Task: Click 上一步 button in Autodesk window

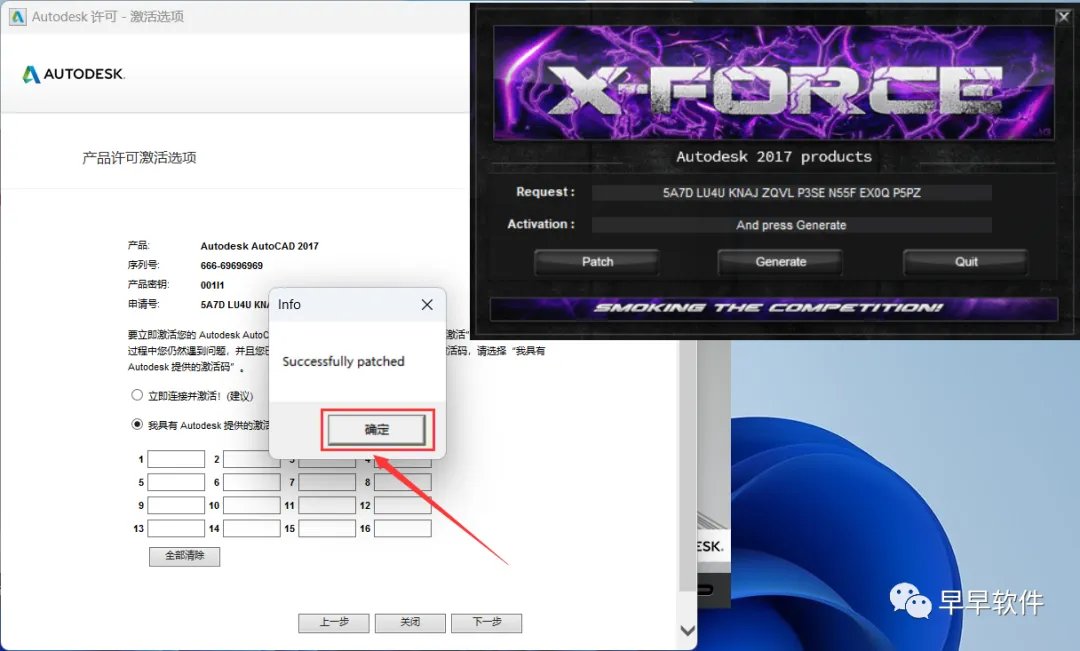Action: pyautogui.click(x=334, y=622)
